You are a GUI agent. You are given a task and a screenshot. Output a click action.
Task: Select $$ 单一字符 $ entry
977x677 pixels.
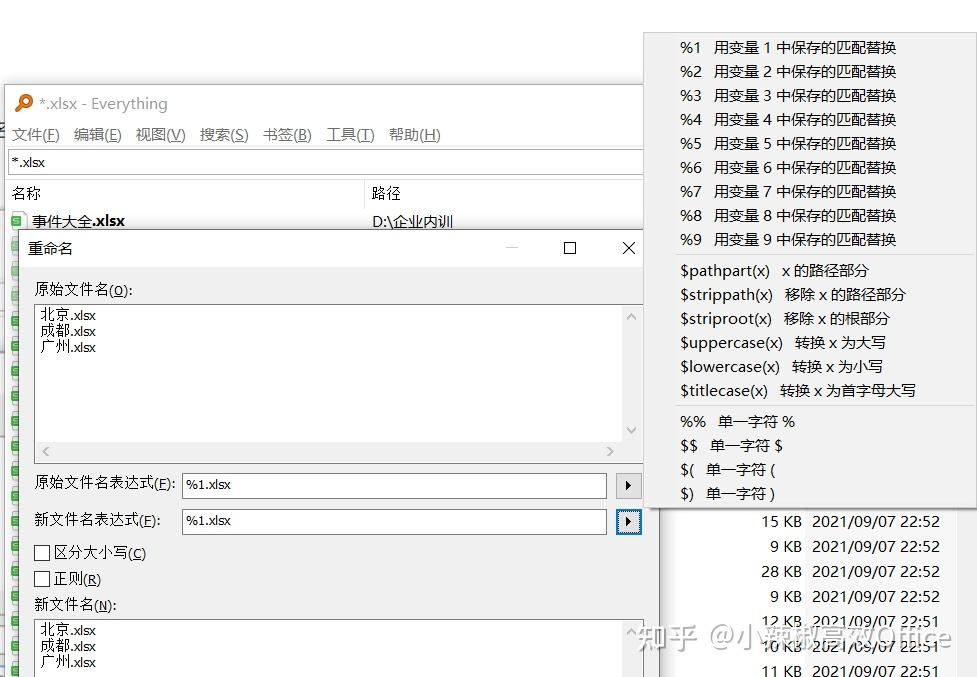tap(731, 446)
